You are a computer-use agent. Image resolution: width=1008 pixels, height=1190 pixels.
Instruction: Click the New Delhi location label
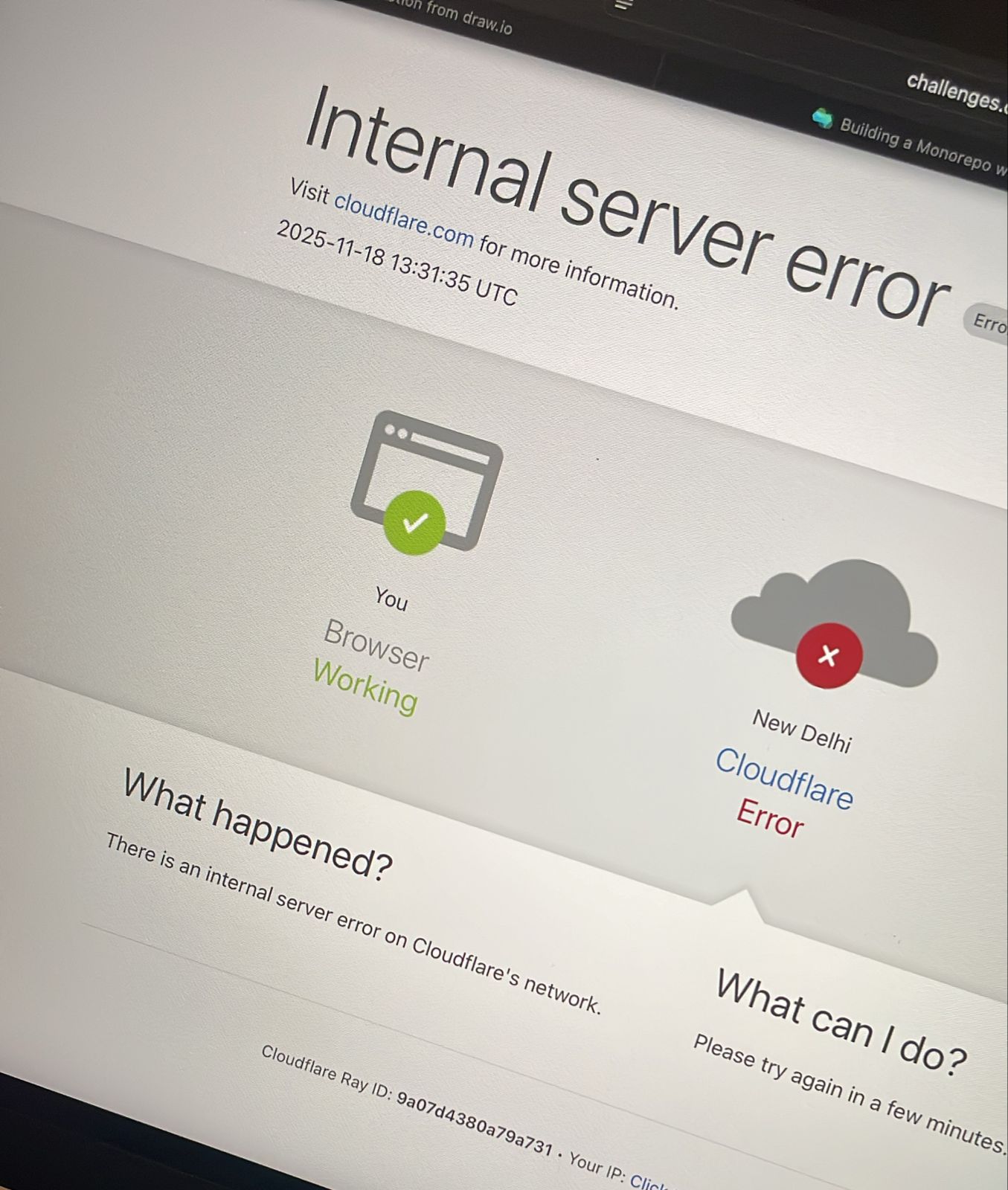pos(802,730)
